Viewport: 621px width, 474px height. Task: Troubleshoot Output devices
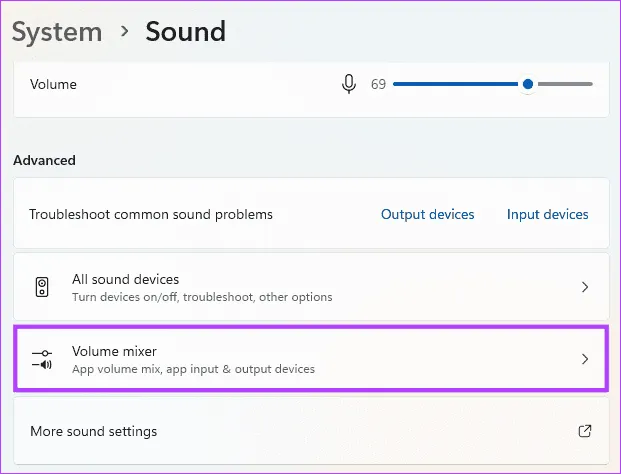pyautogui.click(x=427, y=214)
